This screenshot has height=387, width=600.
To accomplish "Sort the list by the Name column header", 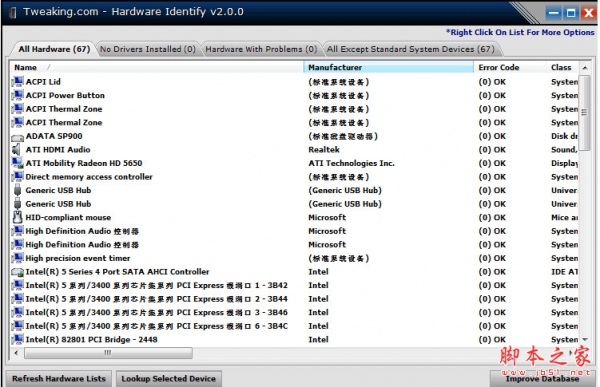I will tap(156, 67).
